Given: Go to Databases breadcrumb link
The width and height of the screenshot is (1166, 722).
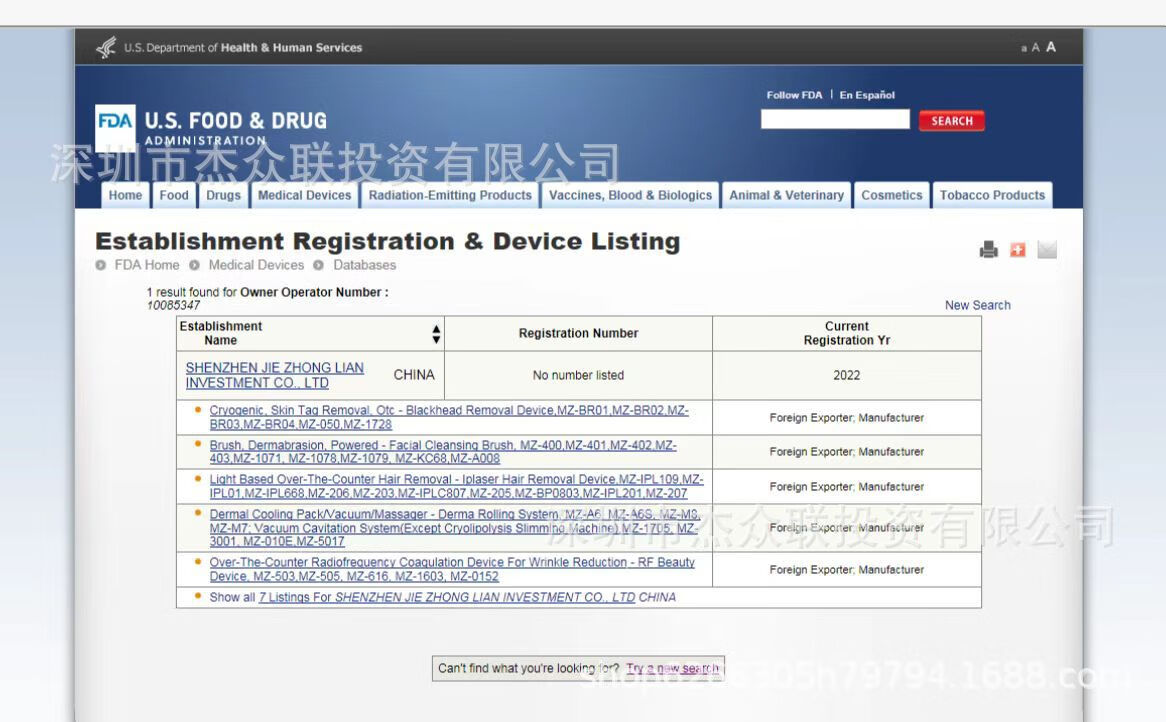Looking at the screenshot, I should click(x=364, y=265).
